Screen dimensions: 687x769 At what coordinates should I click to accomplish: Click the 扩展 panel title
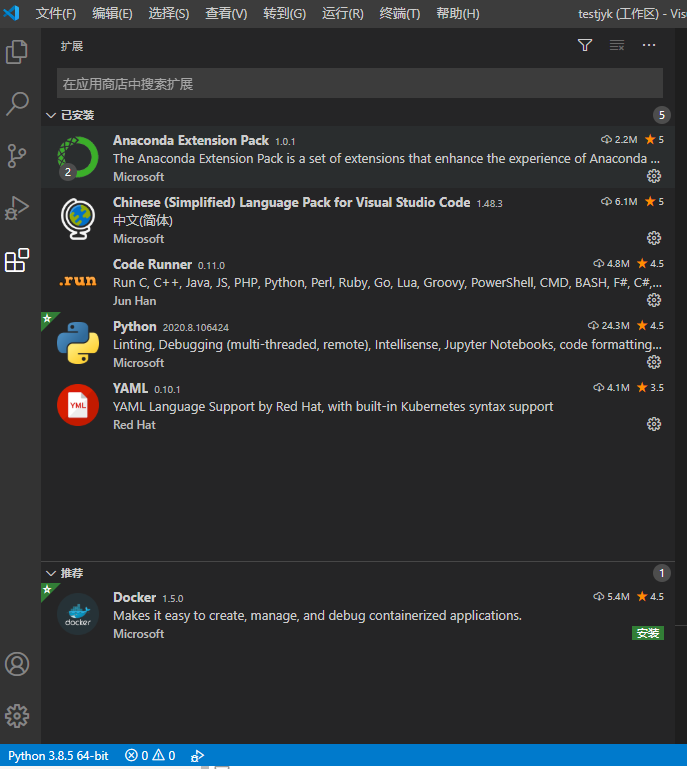pos(72,46)
